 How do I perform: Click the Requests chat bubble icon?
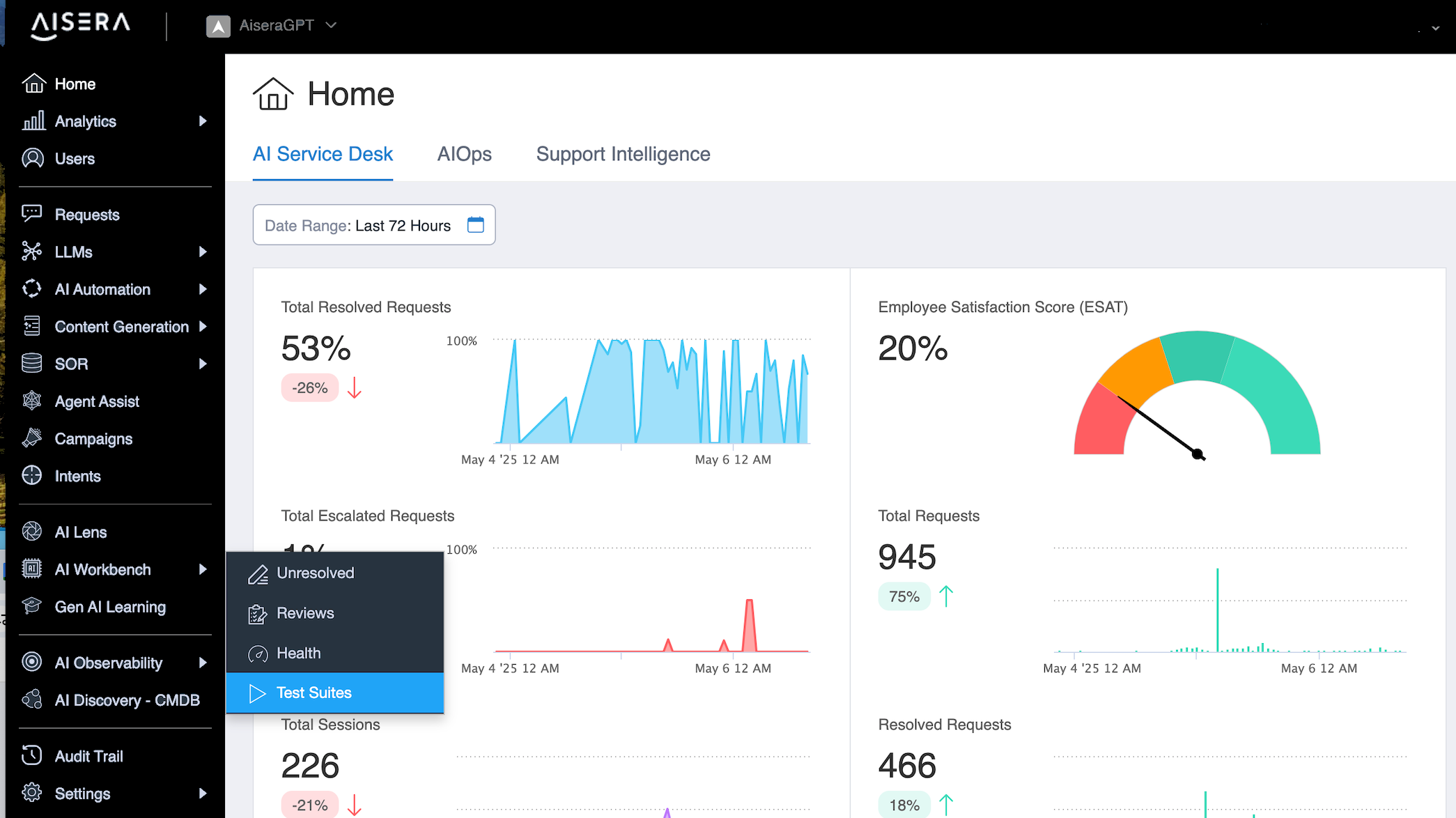click(x=32, y=214)
